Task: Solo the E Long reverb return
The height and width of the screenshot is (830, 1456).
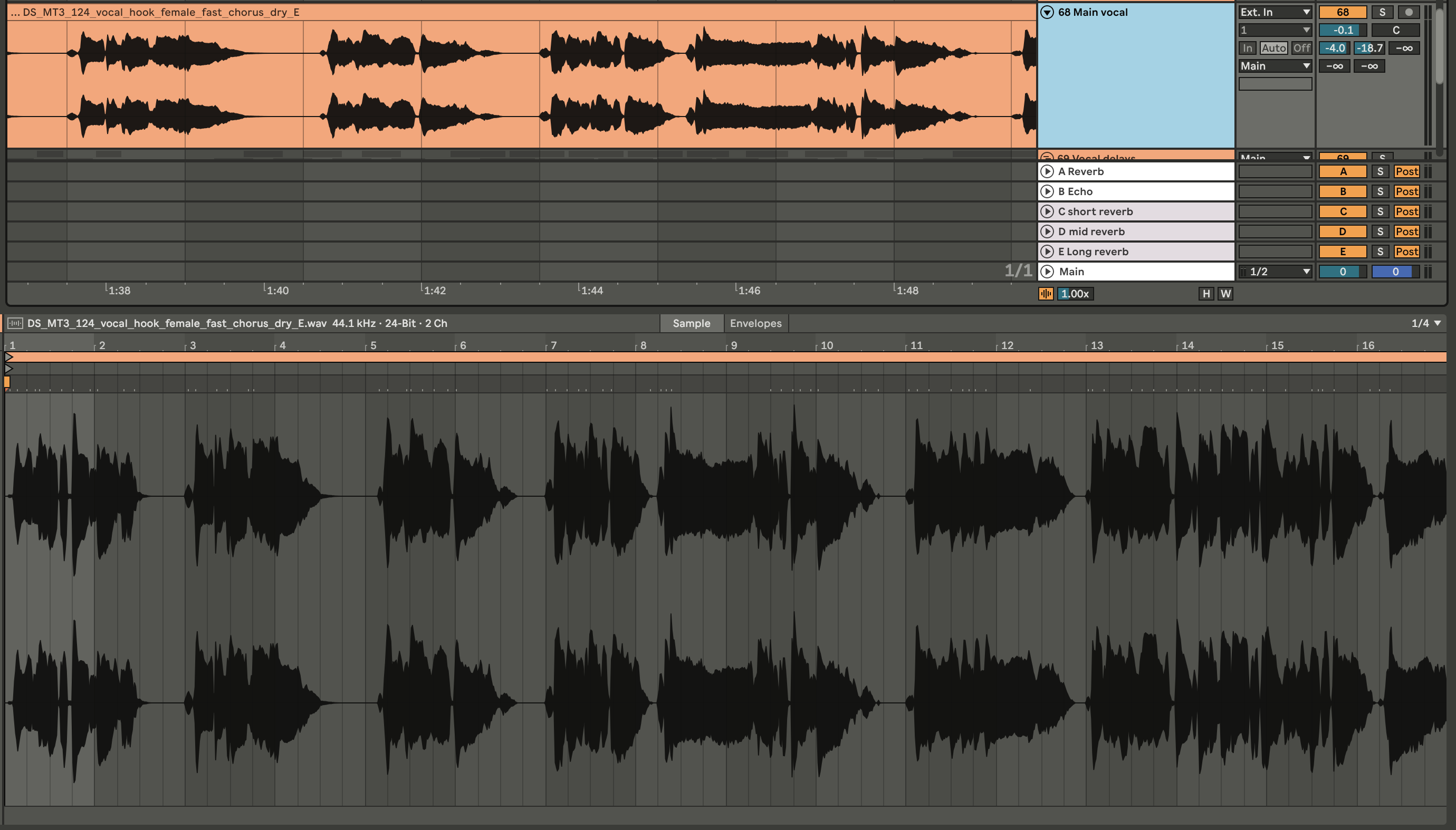Action: click(x=1380, y=252)
